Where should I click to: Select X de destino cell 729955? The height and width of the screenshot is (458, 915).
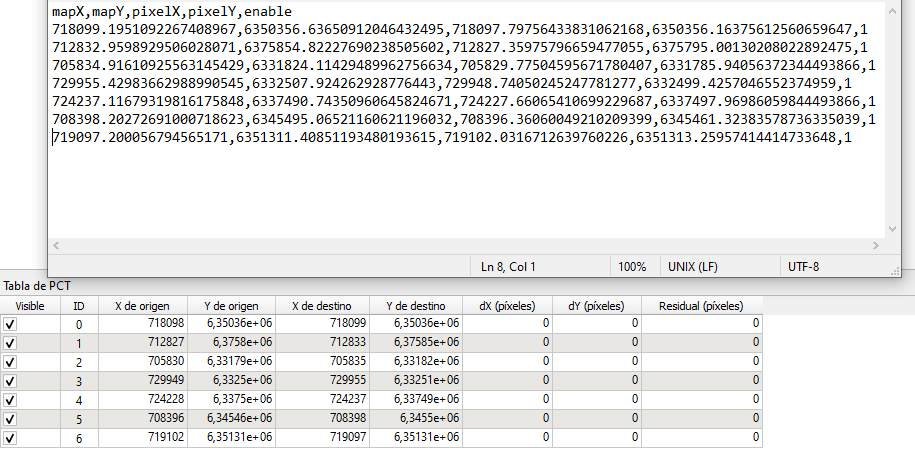(x=322, y=381)
